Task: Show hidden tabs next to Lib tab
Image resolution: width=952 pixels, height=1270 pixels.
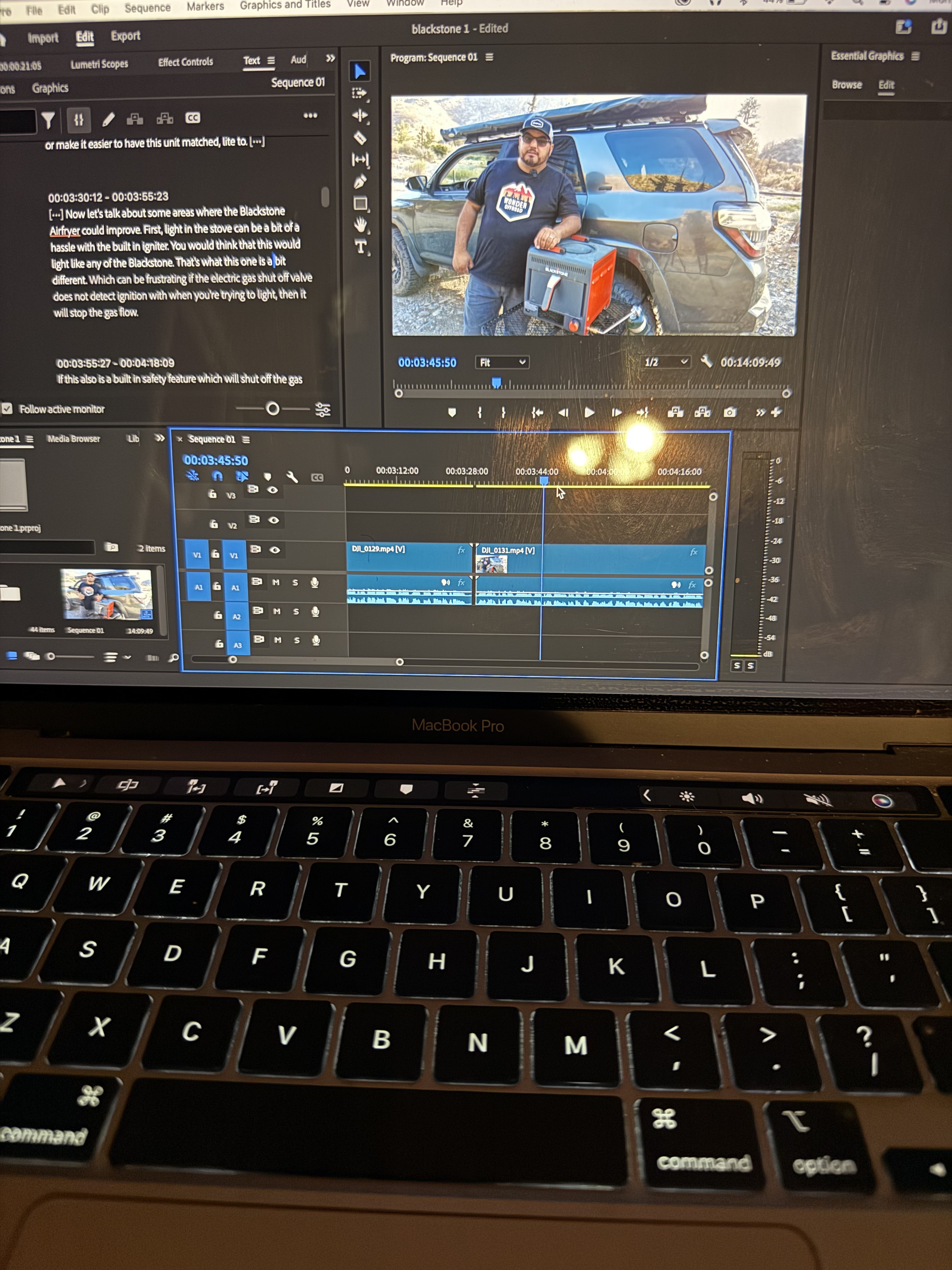Action: point(160,438)
